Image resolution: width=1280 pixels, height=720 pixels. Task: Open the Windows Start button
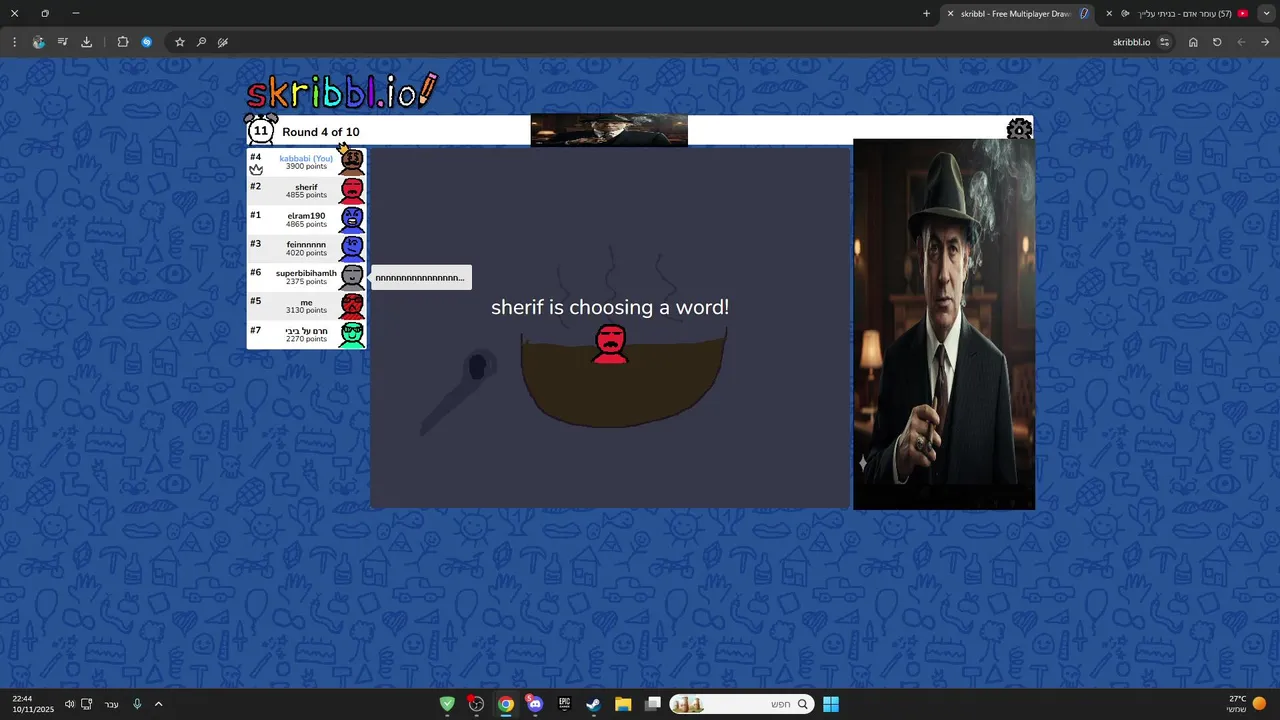[831, 704]
